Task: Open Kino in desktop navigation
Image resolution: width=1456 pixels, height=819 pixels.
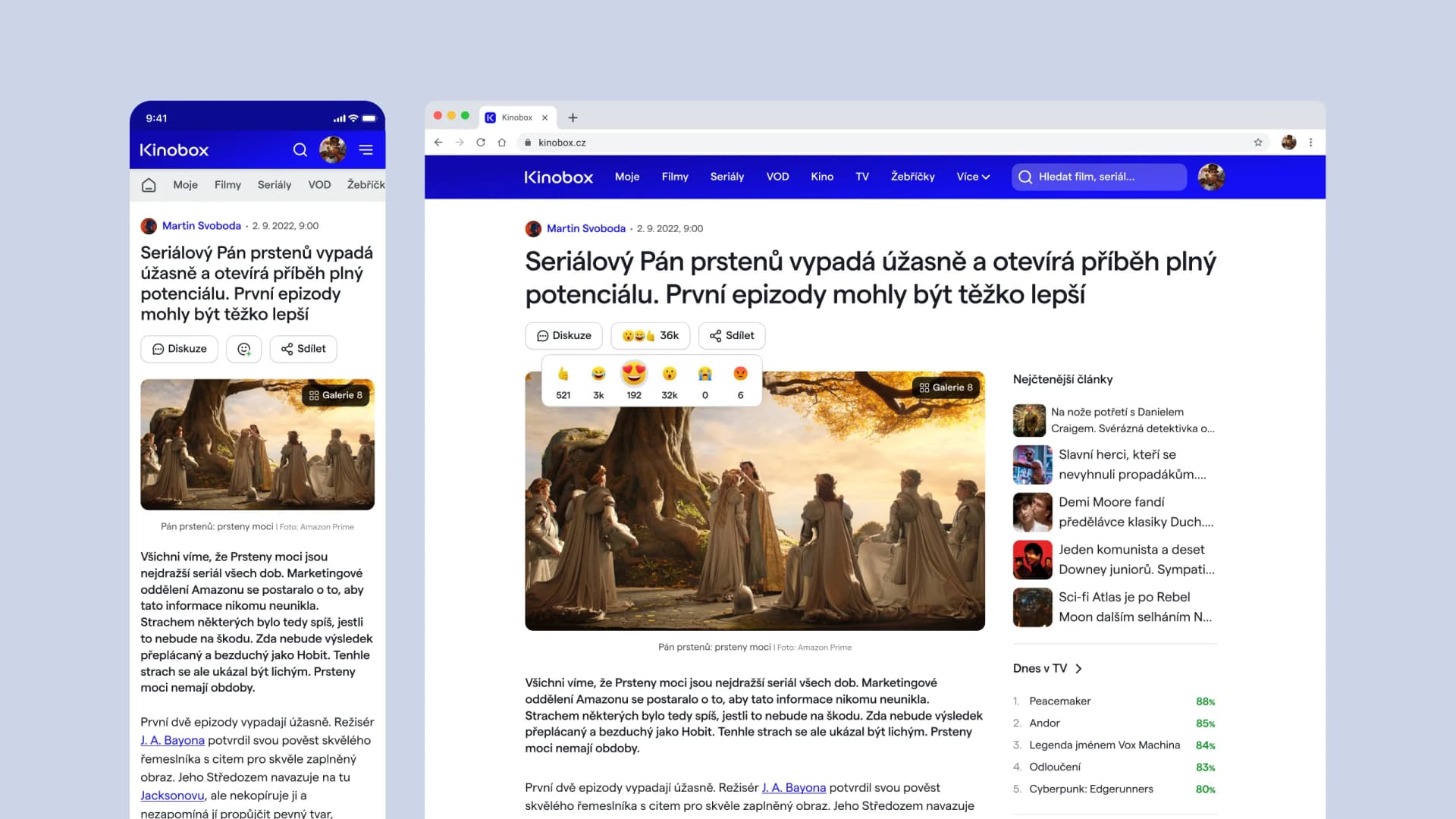Action: coord(822,177)
